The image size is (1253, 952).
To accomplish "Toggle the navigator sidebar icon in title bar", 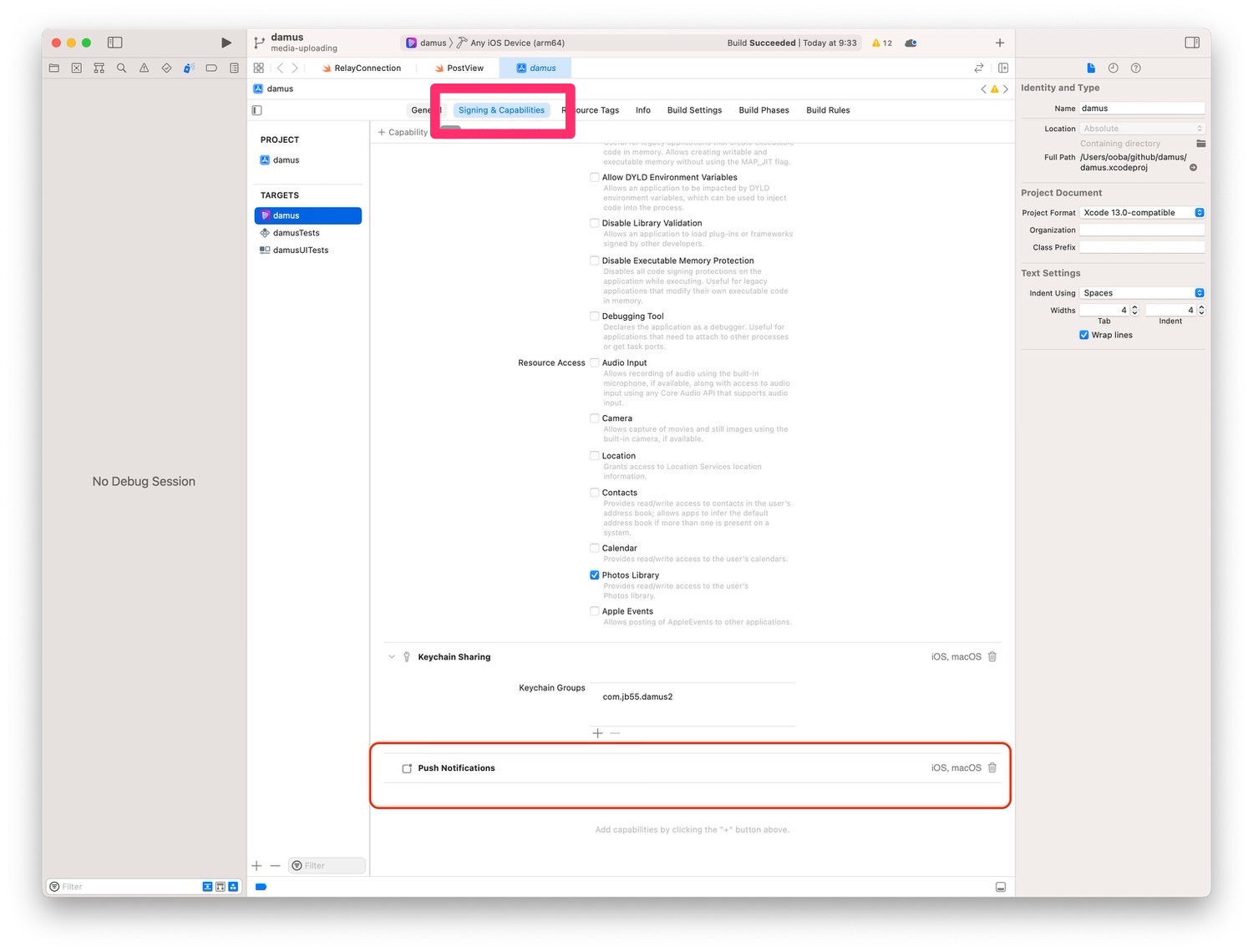I will (x=115, y=43).
